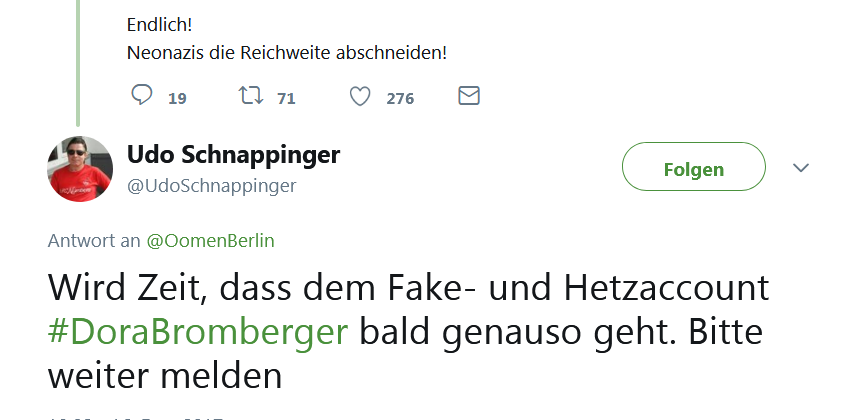Click the retweet count 71
This screenshot has width=856, height=420.
click(286, 98)
